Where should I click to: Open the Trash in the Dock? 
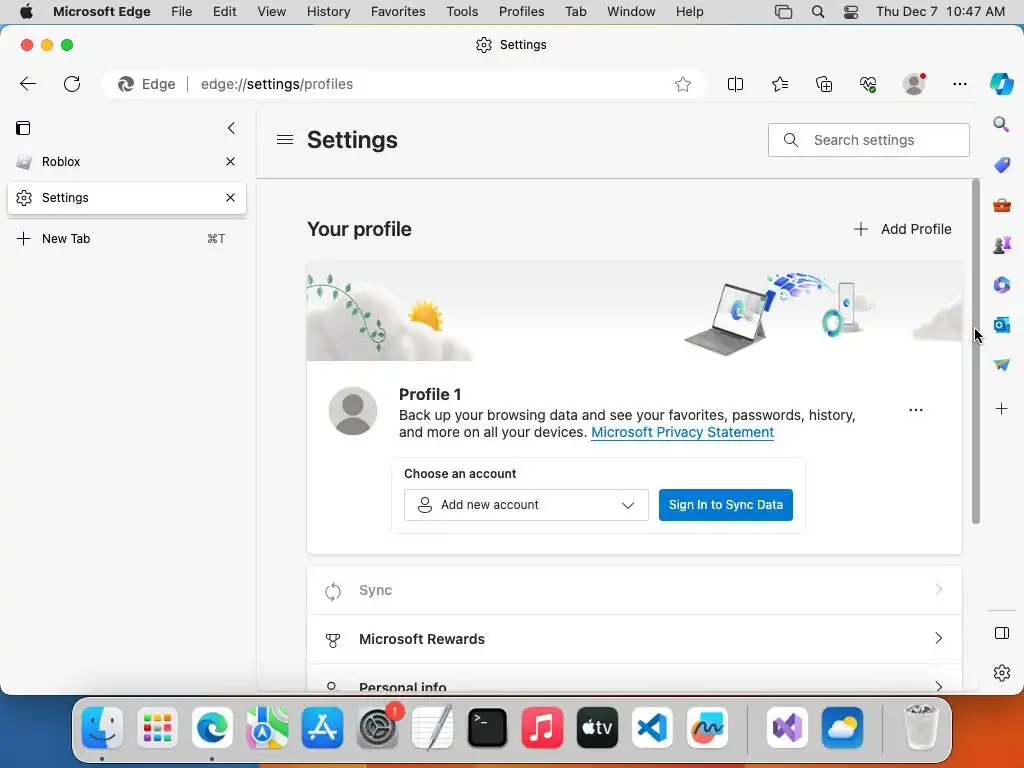pos(921,727)
